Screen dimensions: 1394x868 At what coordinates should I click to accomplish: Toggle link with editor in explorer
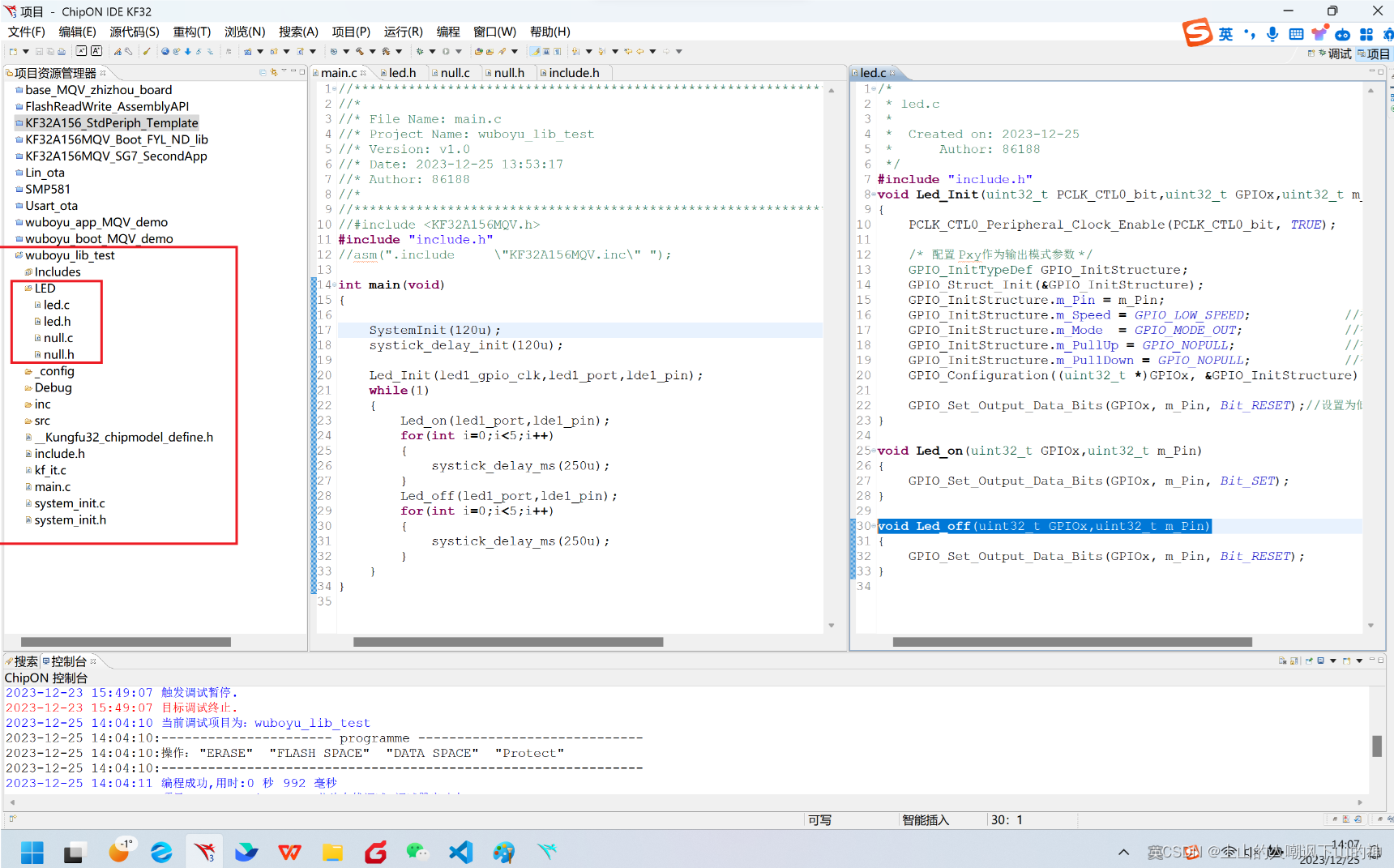coord(274,72)
